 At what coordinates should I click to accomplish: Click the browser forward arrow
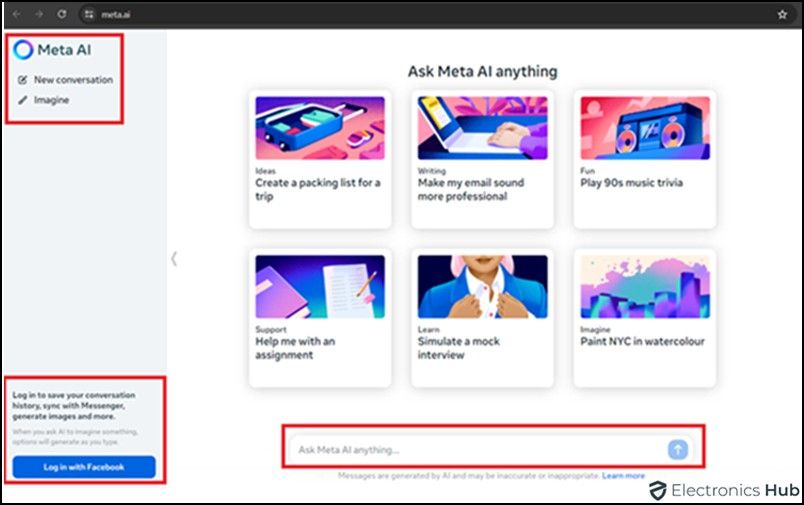[x=40, y=15]
